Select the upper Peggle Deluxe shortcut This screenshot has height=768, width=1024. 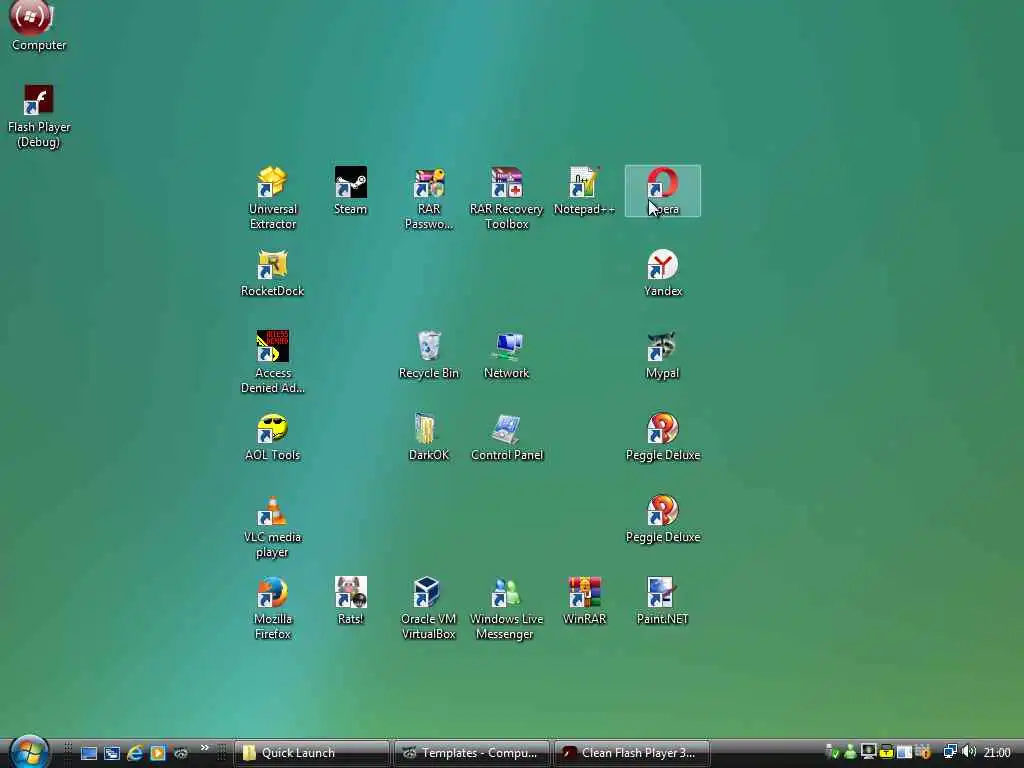tap(663, 437)
